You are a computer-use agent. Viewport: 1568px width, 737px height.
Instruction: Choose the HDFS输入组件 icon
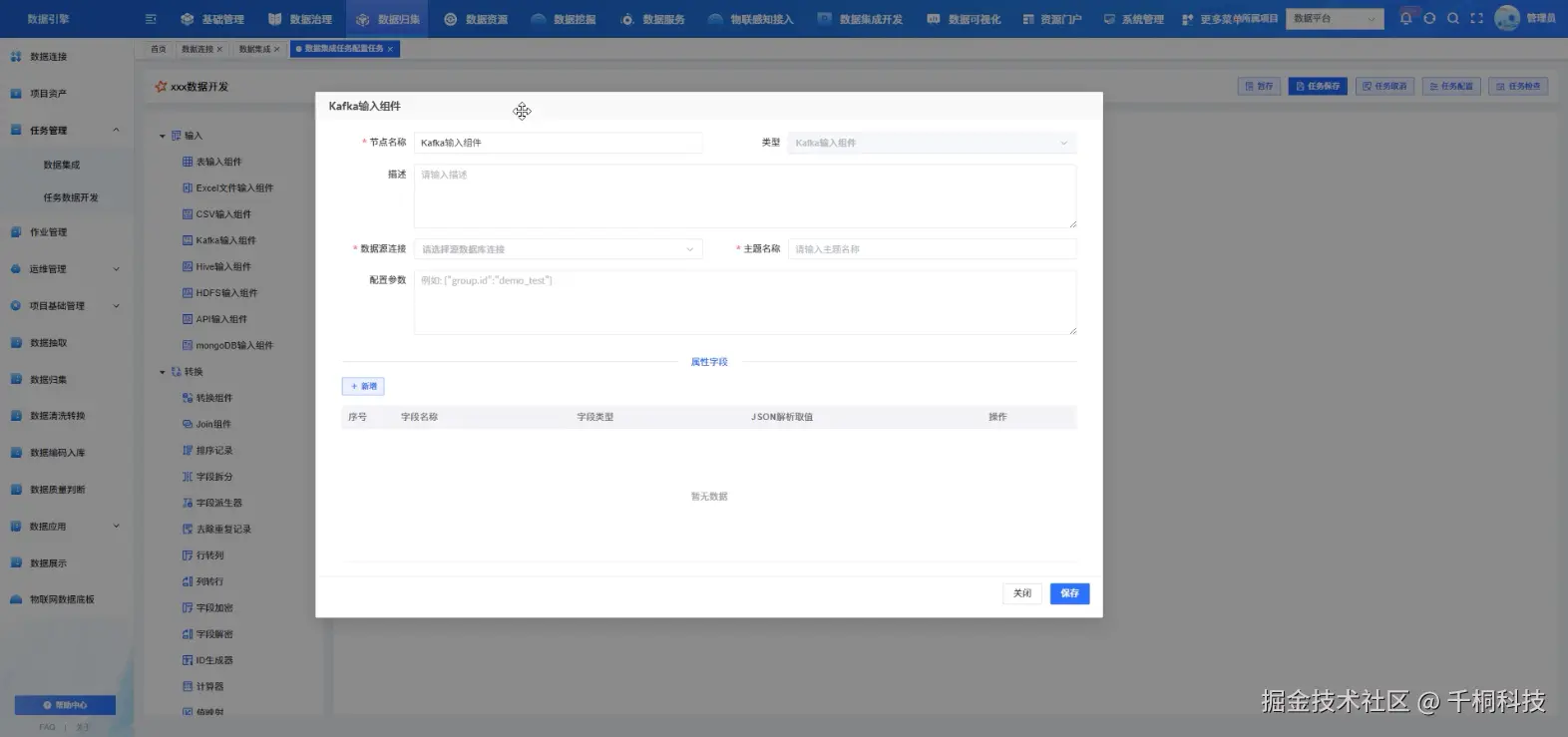point(188,293)
